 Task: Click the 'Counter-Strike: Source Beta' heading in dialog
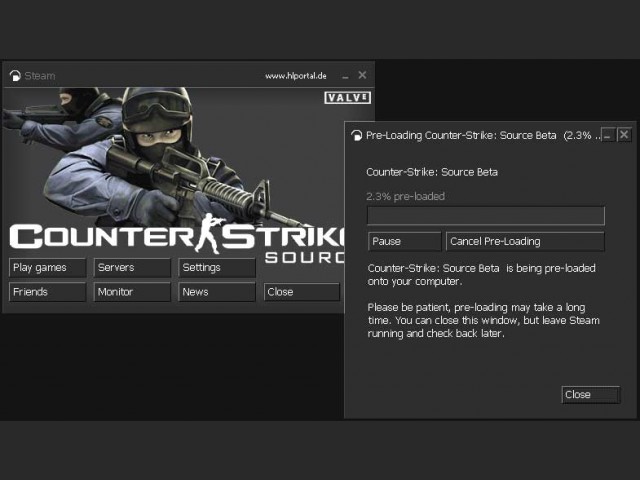click(432, 172)
